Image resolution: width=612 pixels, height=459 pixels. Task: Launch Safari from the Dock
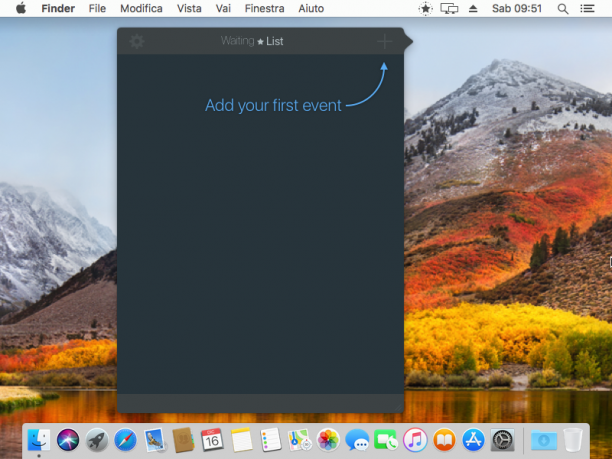[126, 440]
